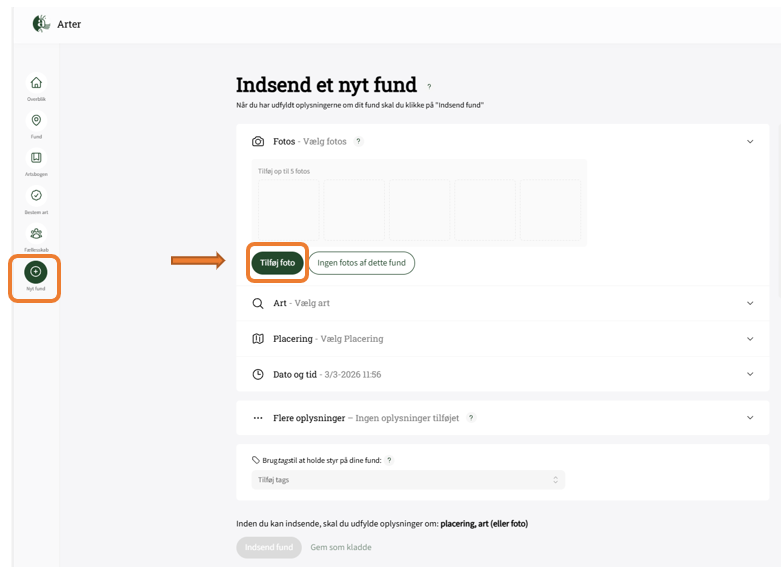This screenshot has height=570, width=783.
Task: Expand the Art section
Action: [750, 303]
